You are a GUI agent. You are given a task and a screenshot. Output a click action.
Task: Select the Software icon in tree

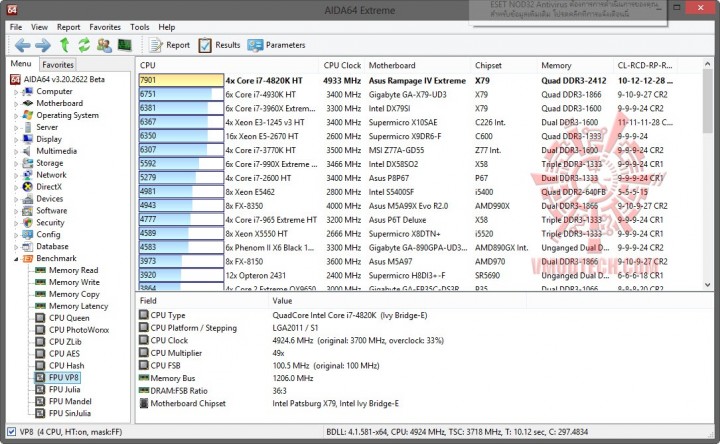(x=28, y=211)
